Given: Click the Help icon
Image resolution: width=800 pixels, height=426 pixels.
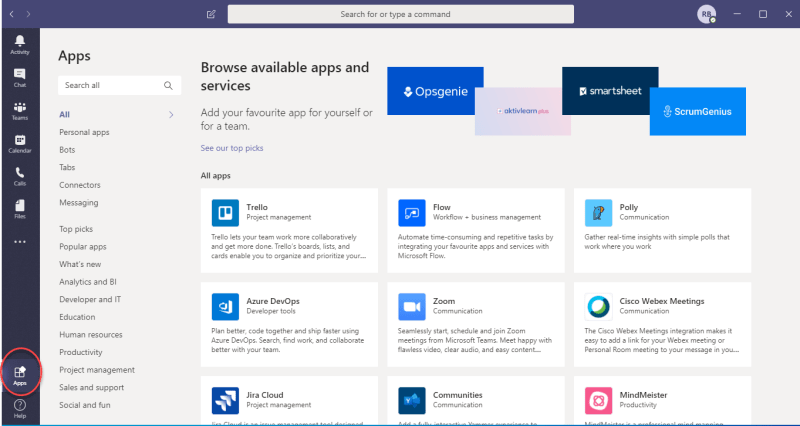Looking at the screenshot, I should (x=20, y=407).
